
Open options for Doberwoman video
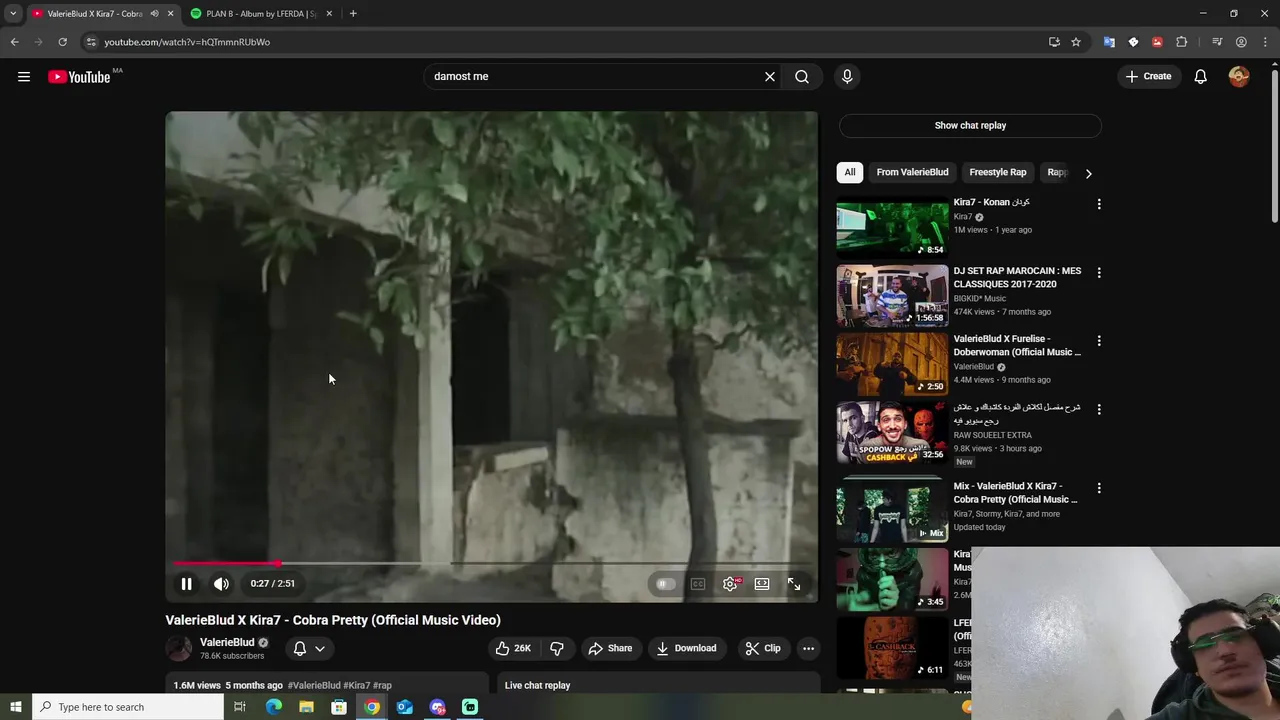click(x=1099, y=340)
